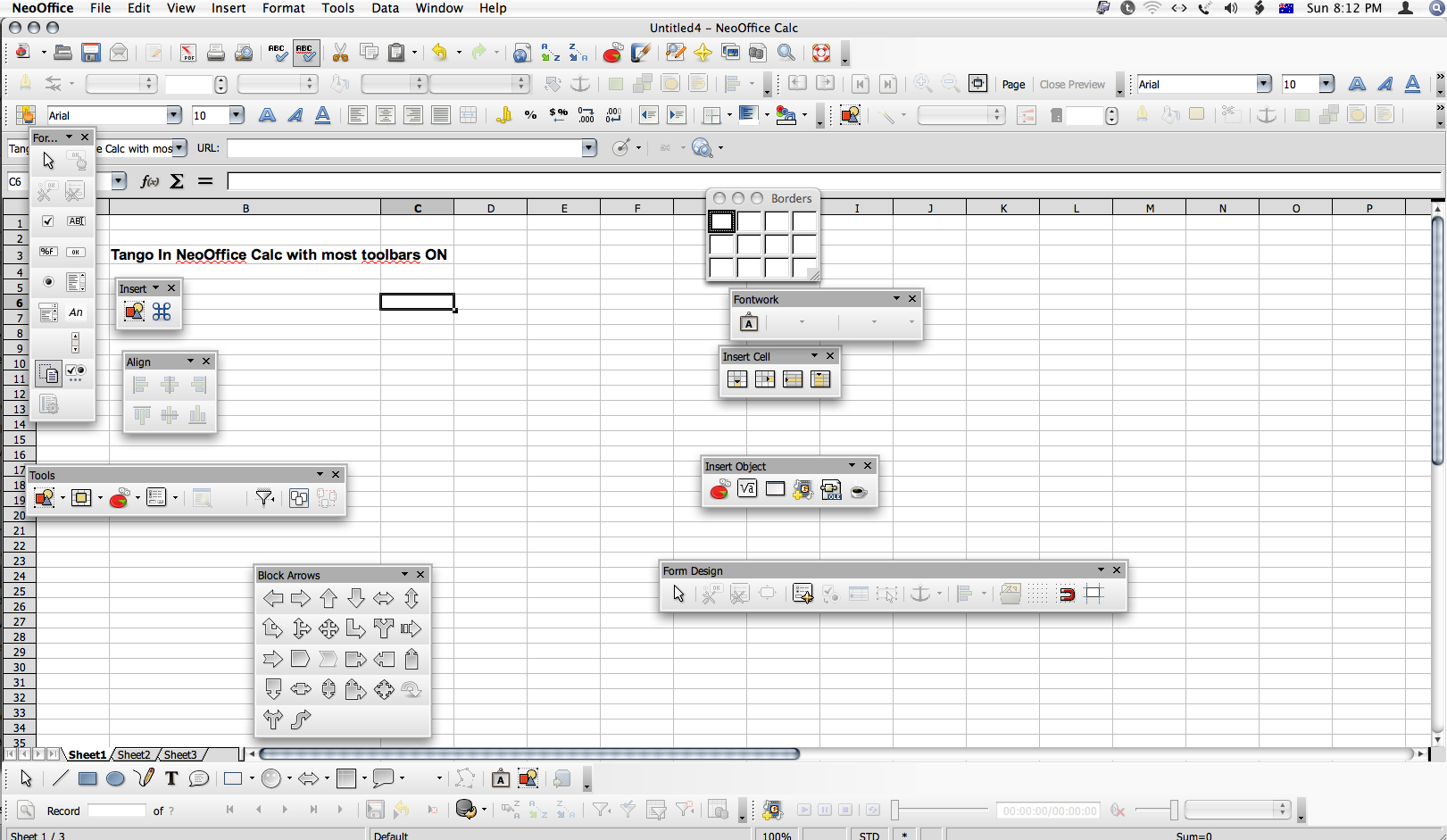
Task: Open the Tools menu
Action: click(x=337, y=8)
